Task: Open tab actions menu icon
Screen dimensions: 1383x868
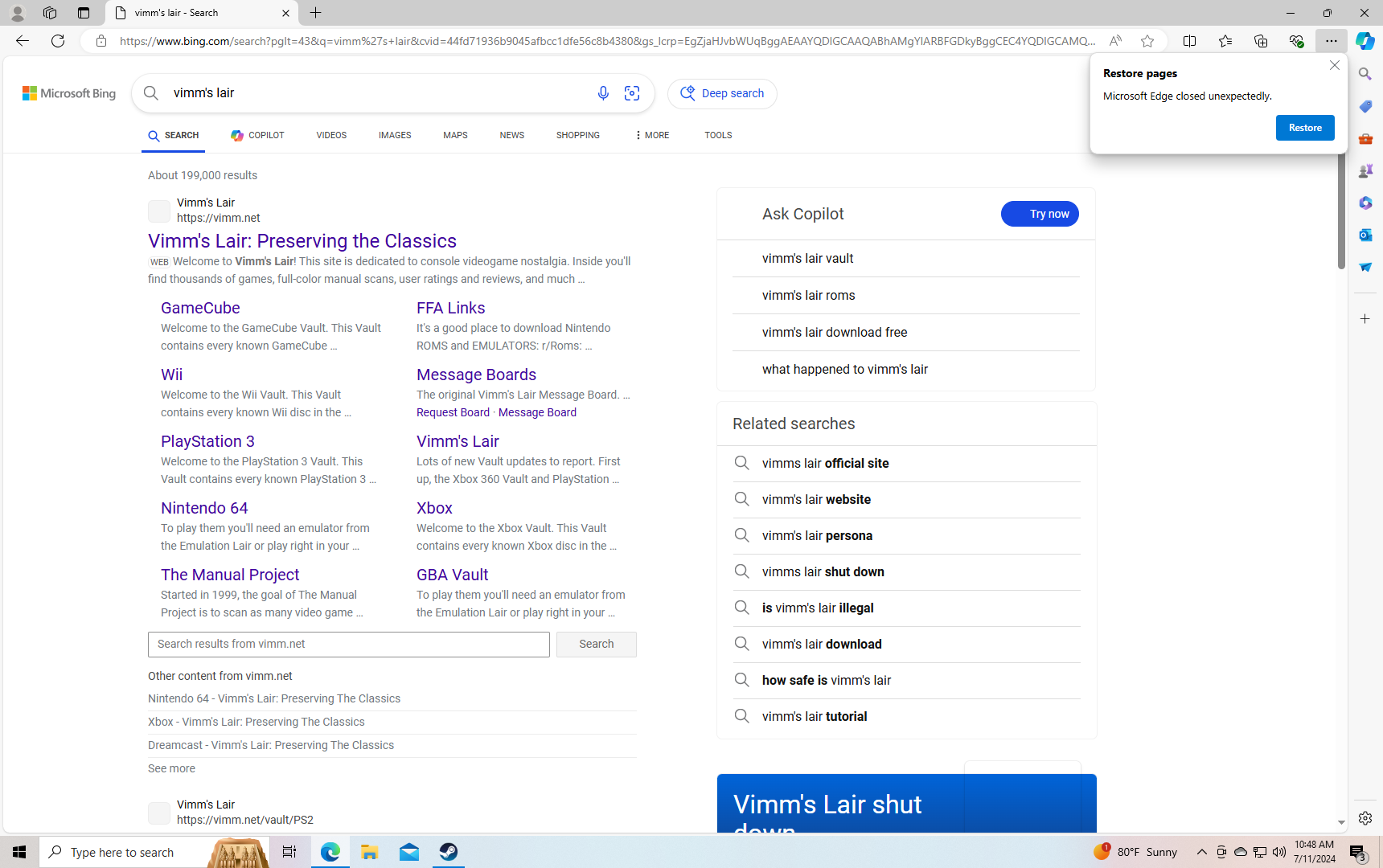Action: pos(84,13)
